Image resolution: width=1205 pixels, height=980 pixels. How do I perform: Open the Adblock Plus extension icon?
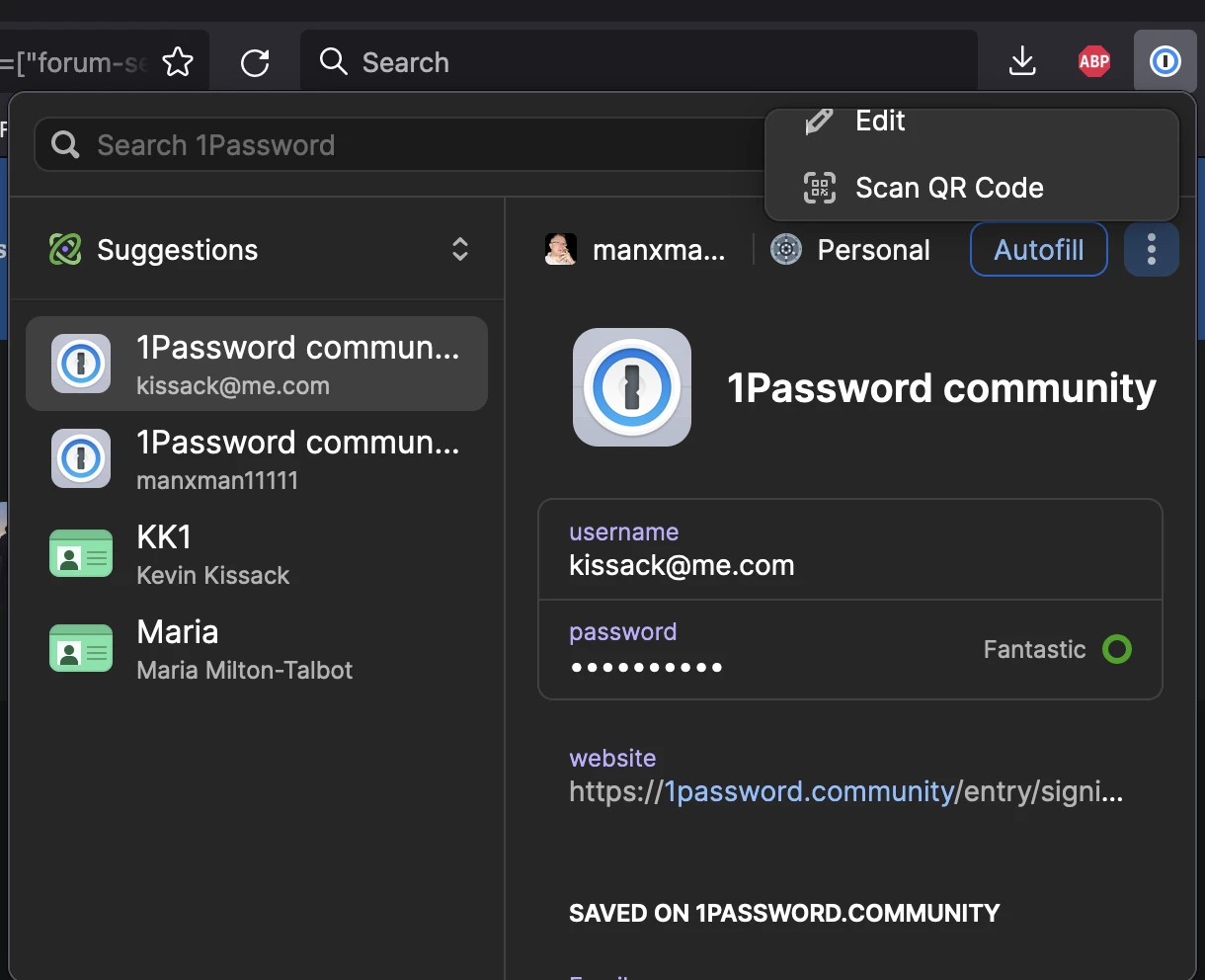pos(1094,62)
